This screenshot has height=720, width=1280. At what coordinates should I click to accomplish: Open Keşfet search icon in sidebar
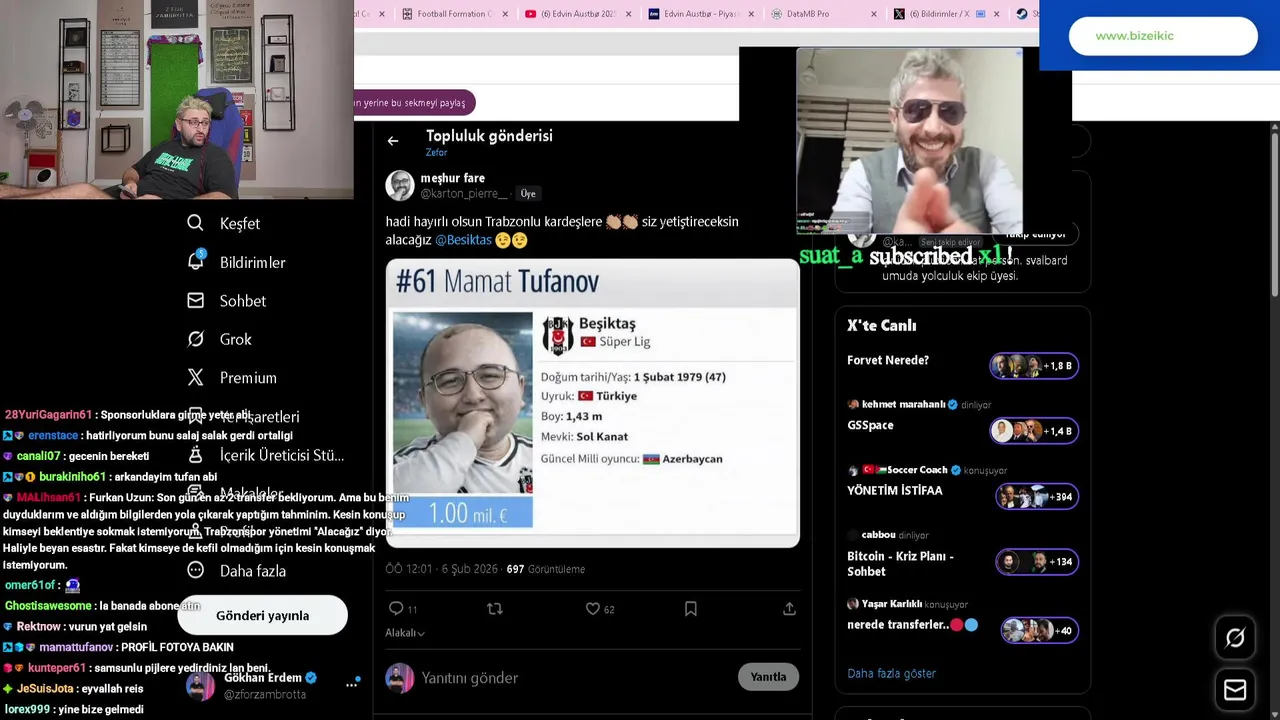point(195,223)
